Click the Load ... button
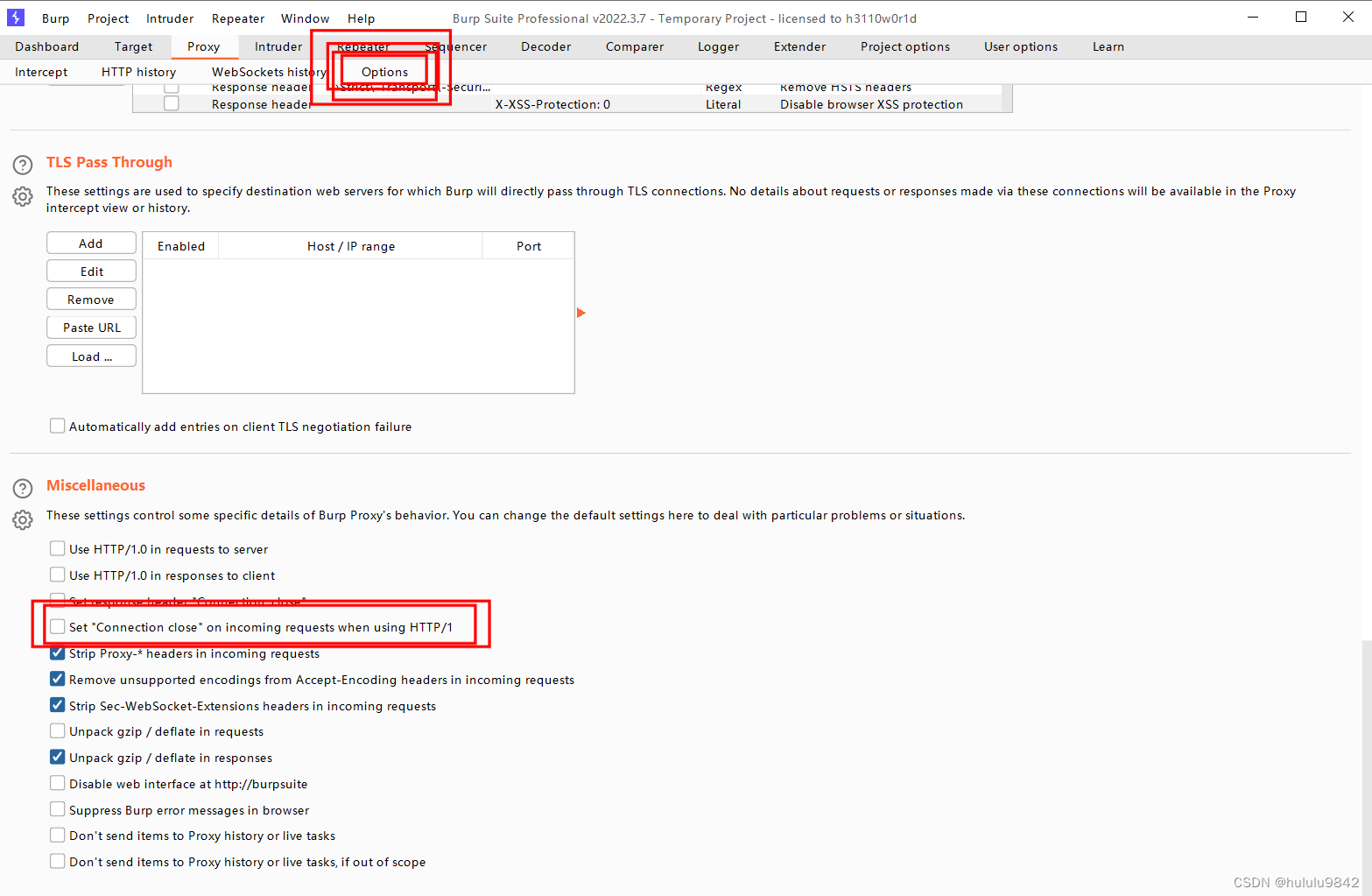 (91, 356)
